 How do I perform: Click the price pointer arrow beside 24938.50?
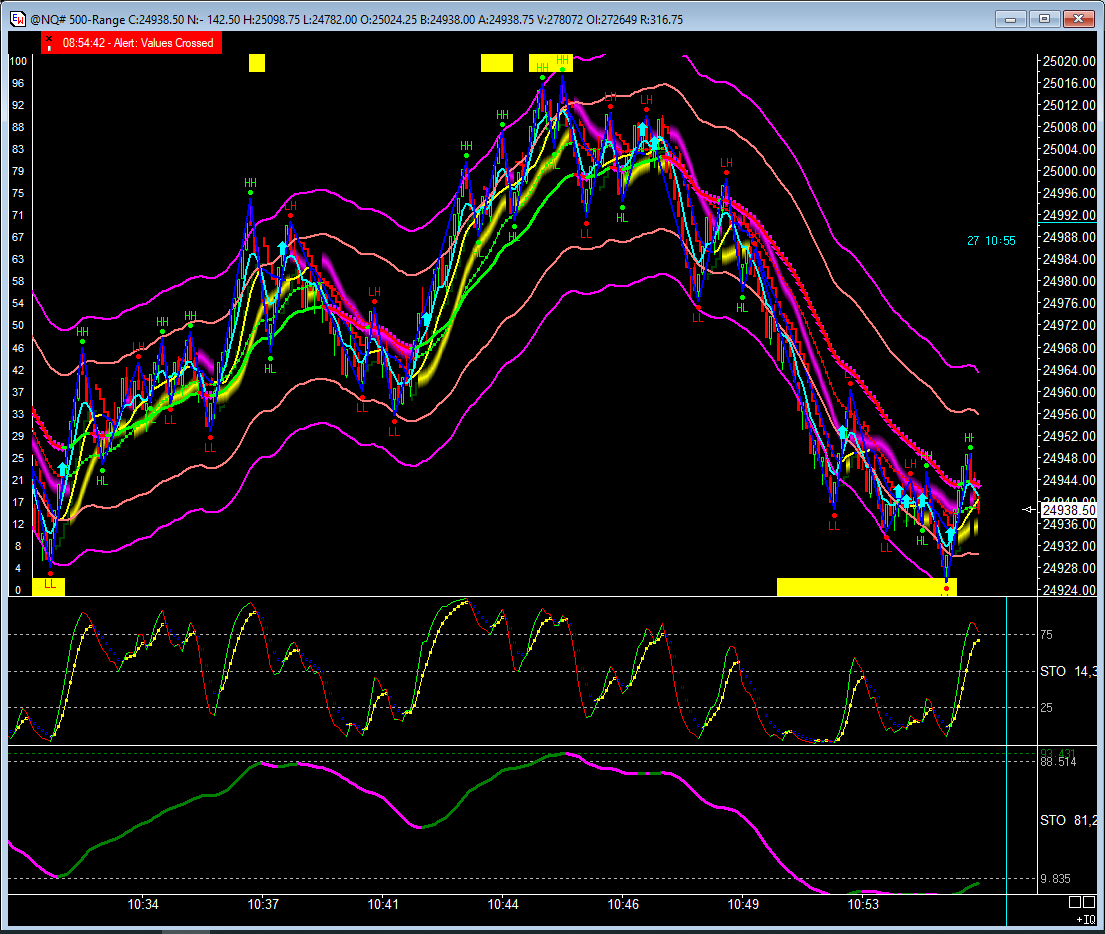[1029, 510]
